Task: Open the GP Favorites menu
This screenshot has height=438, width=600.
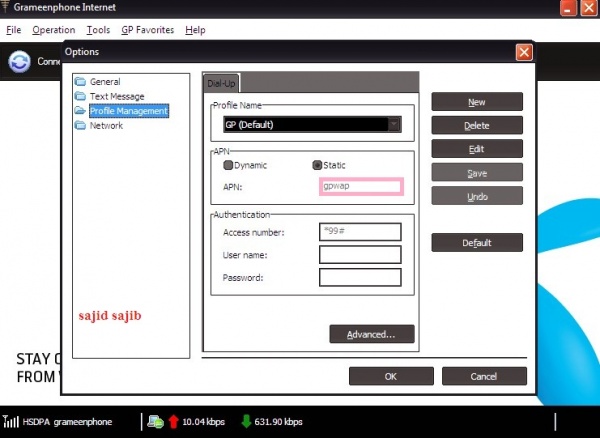Action: [148, 30]
